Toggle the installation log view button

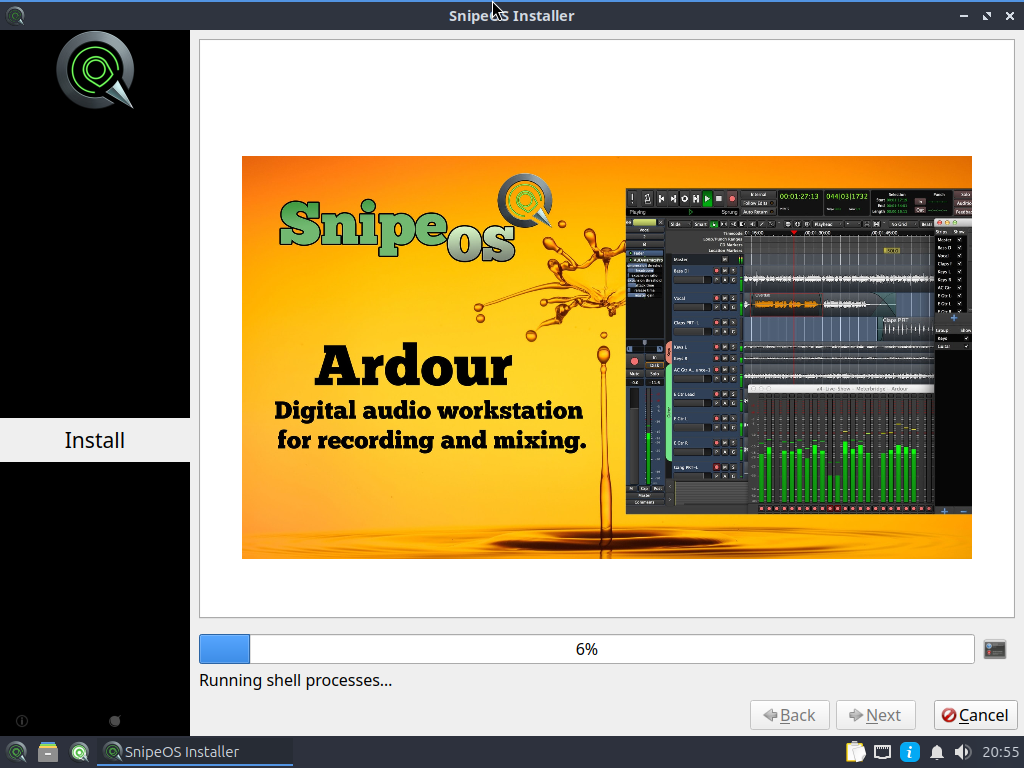pos(995,649)
